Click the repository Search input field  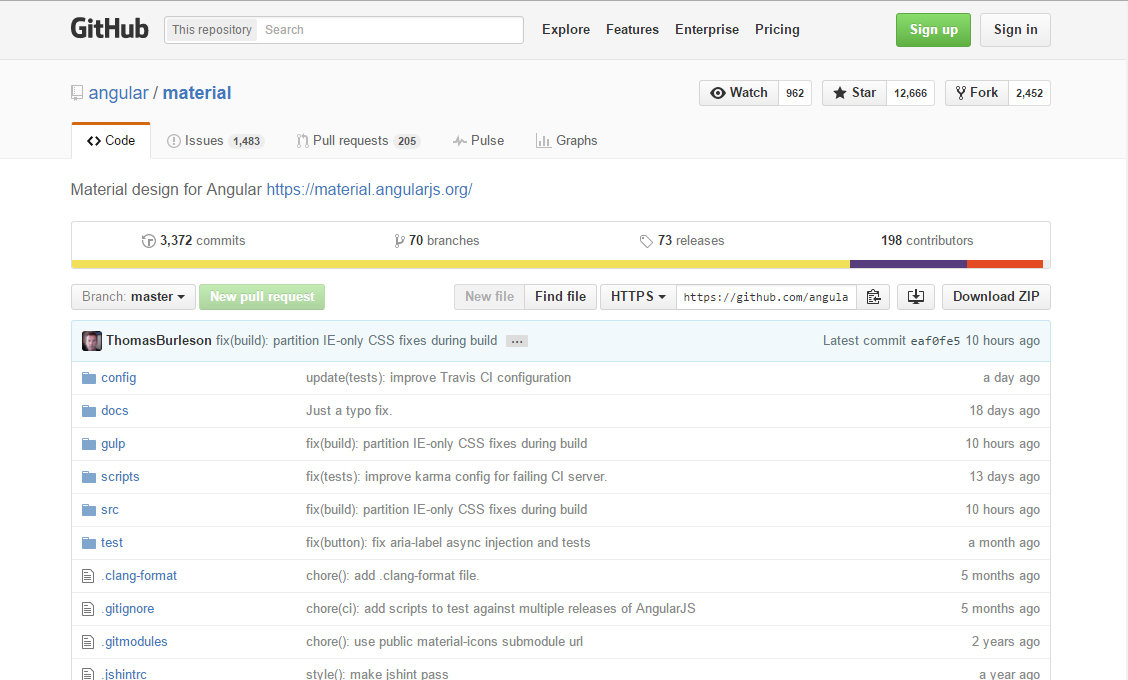click(x=390, y=30)
